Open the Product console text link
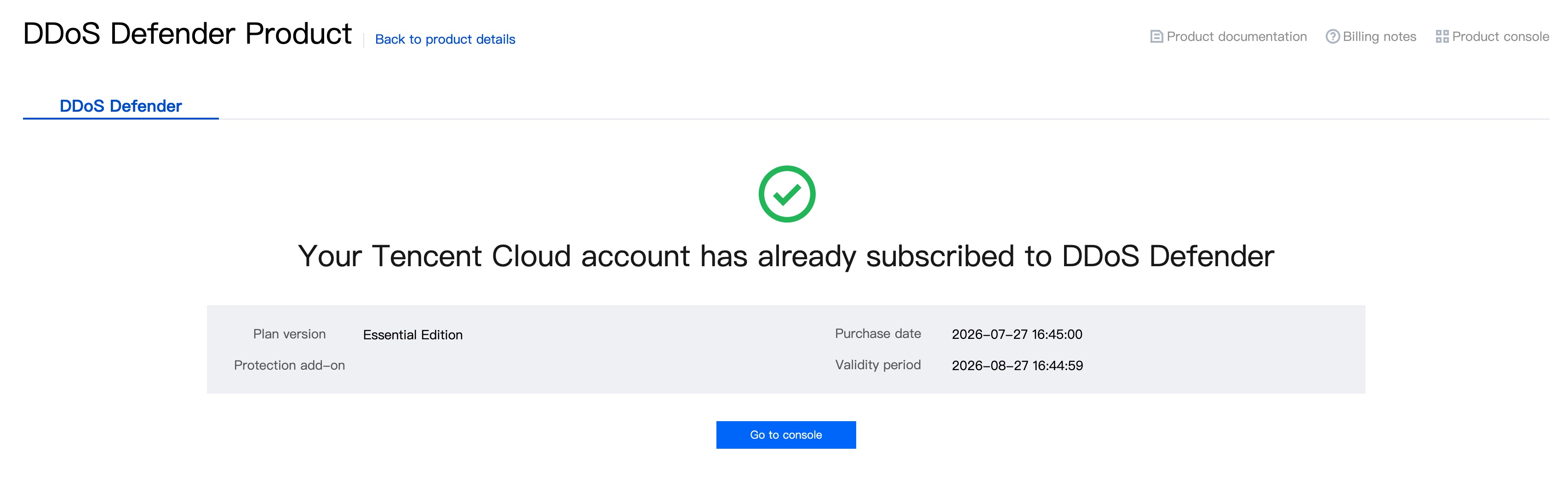 click(x=1500, y=36)
